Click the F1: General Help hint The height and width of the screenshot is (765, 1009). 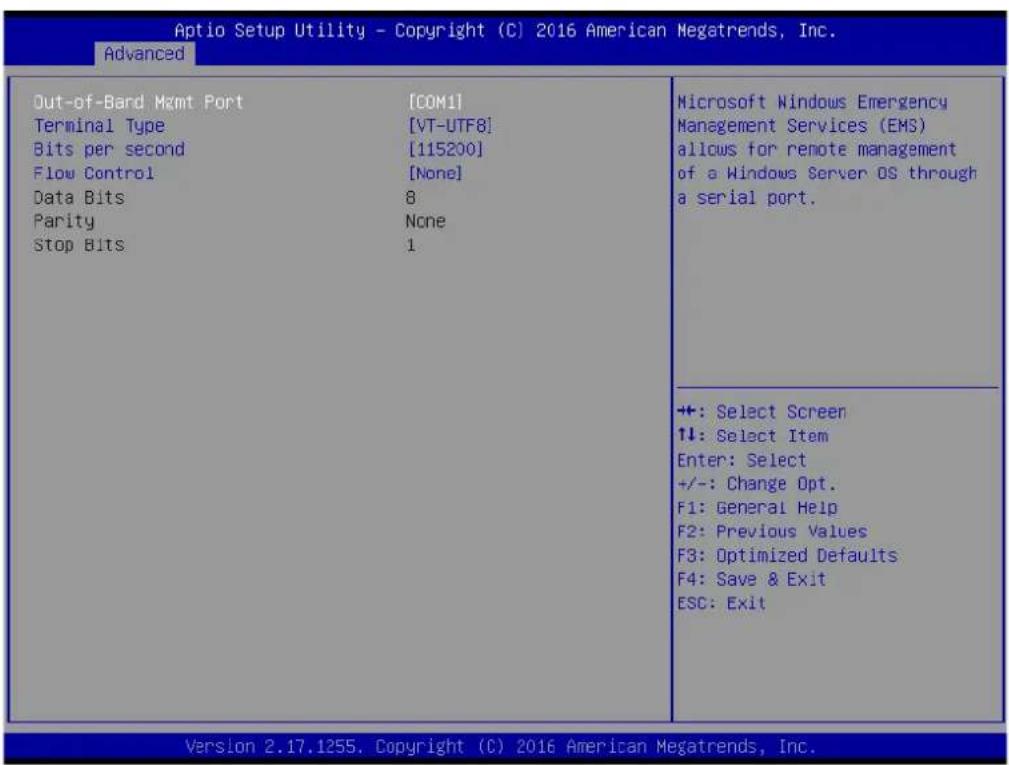coord(757,508)
